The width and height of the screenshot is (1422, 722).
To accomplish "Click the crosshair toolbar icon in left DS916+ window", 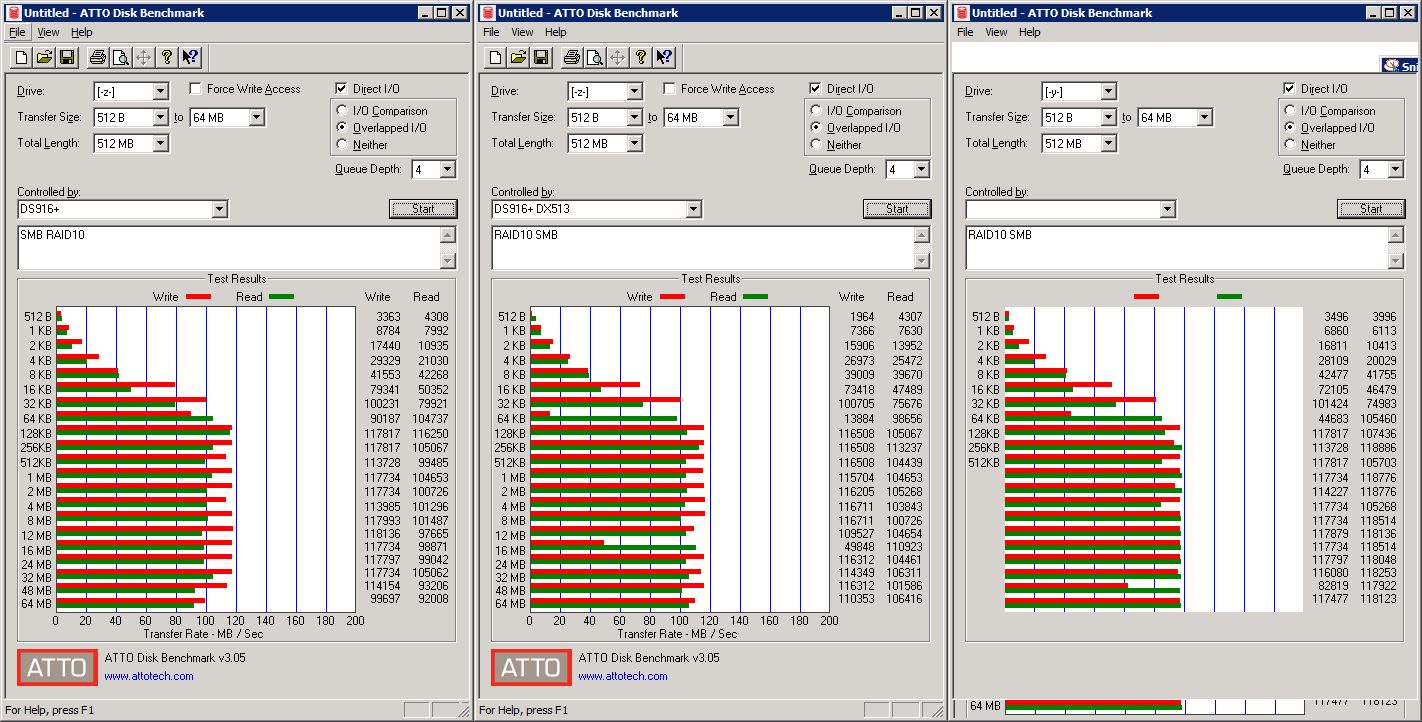I will click(x=143, y=57).
